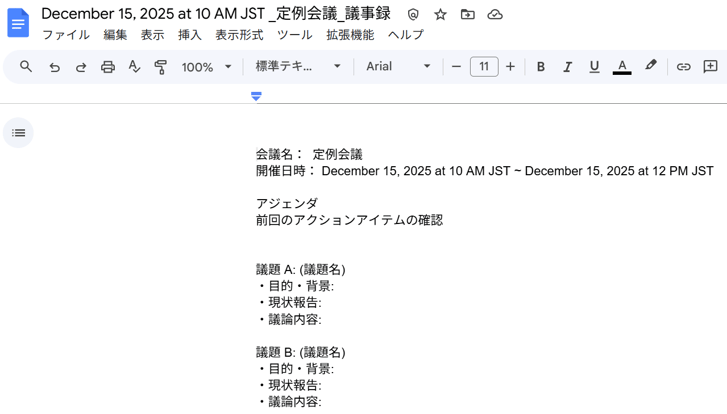Screen dimensions: 727x414
Task: Click the font size field
Action: (x=484, y=67)
